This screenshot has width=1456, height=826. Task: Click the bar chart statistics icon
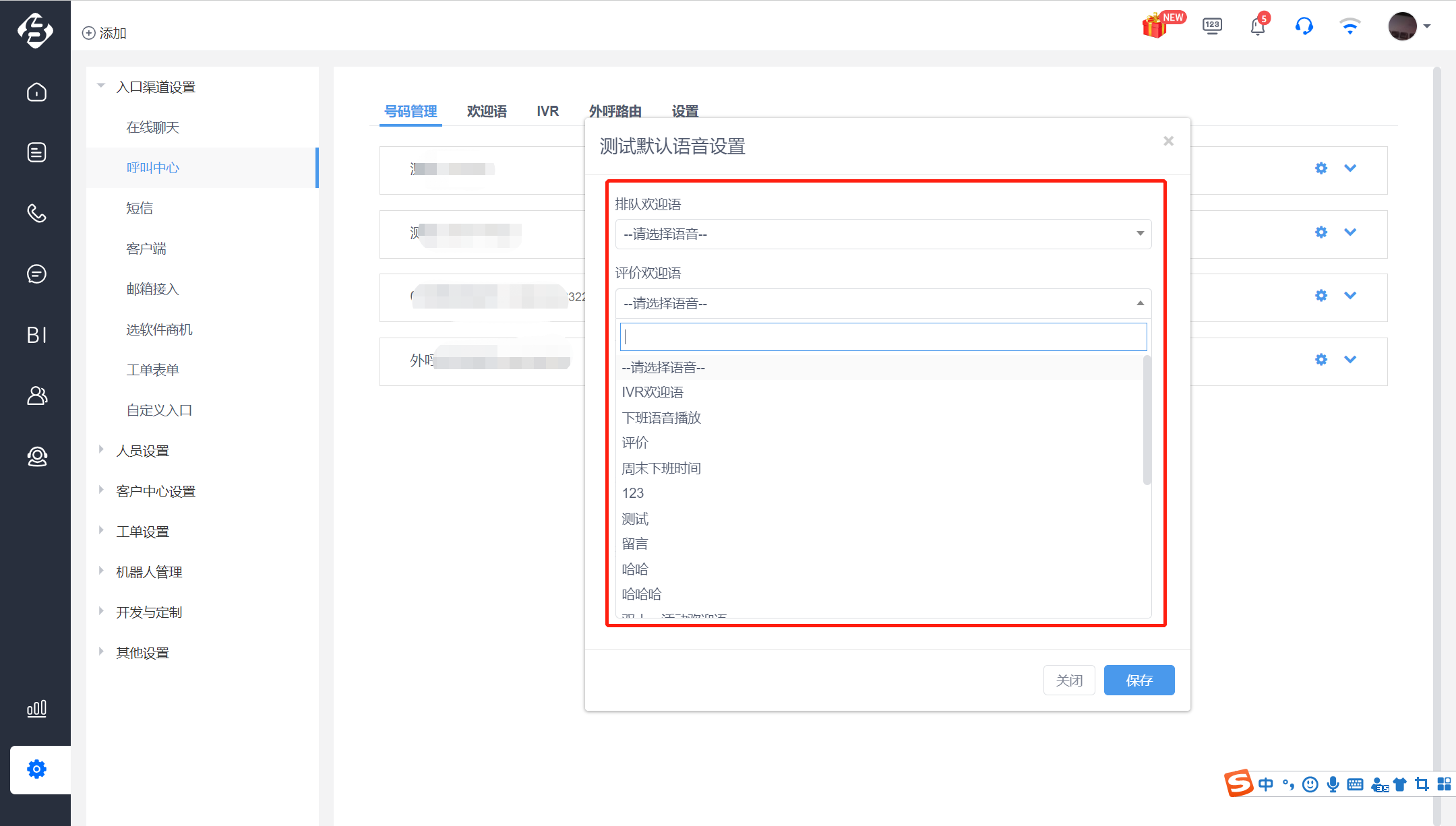click(x=36, y=708)
